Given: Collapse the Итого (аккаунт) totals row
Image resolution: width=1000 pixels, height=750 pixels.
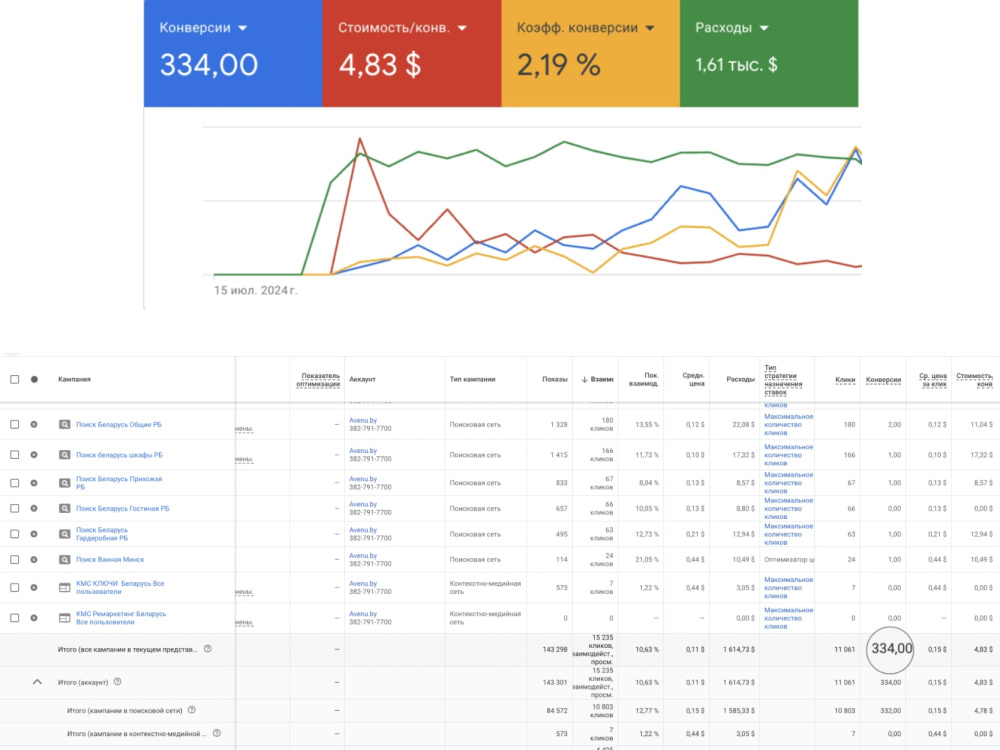Looking at the screenshot, I should (x=37, y=682).
